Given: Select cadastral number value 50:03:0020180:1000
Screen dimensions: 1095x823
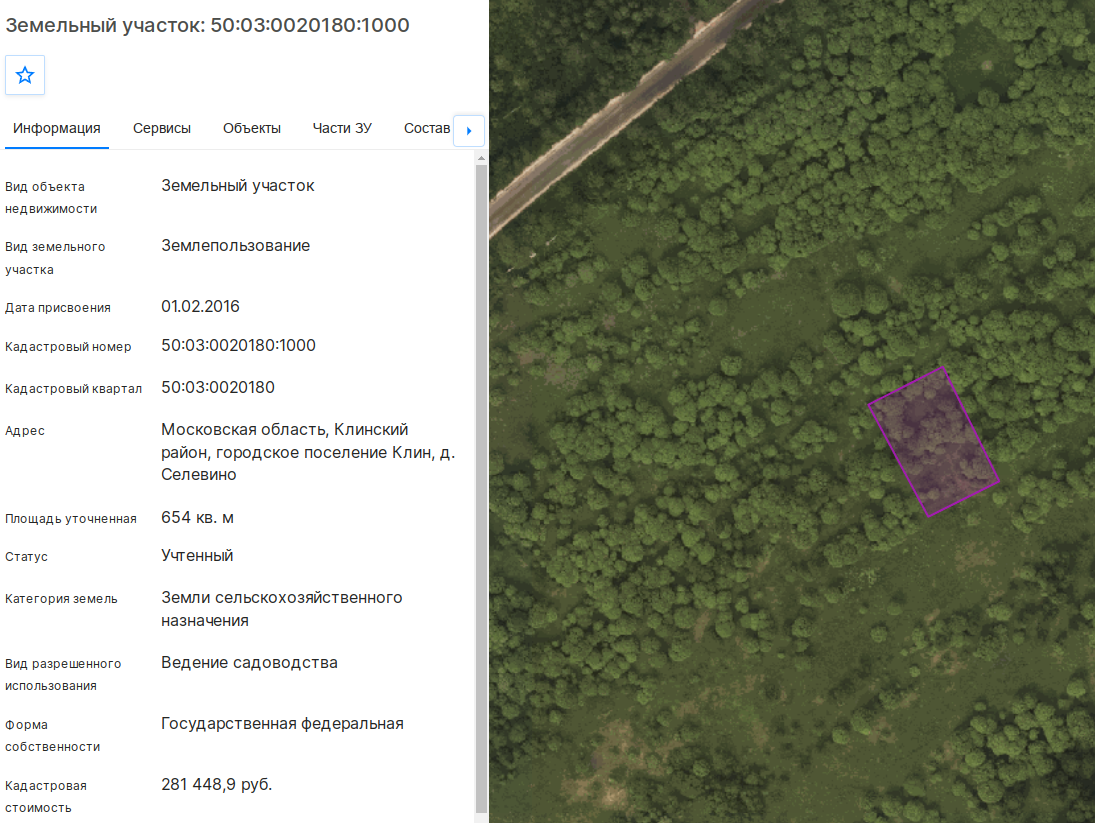Looking at the screenshot, I should point(238,346).
